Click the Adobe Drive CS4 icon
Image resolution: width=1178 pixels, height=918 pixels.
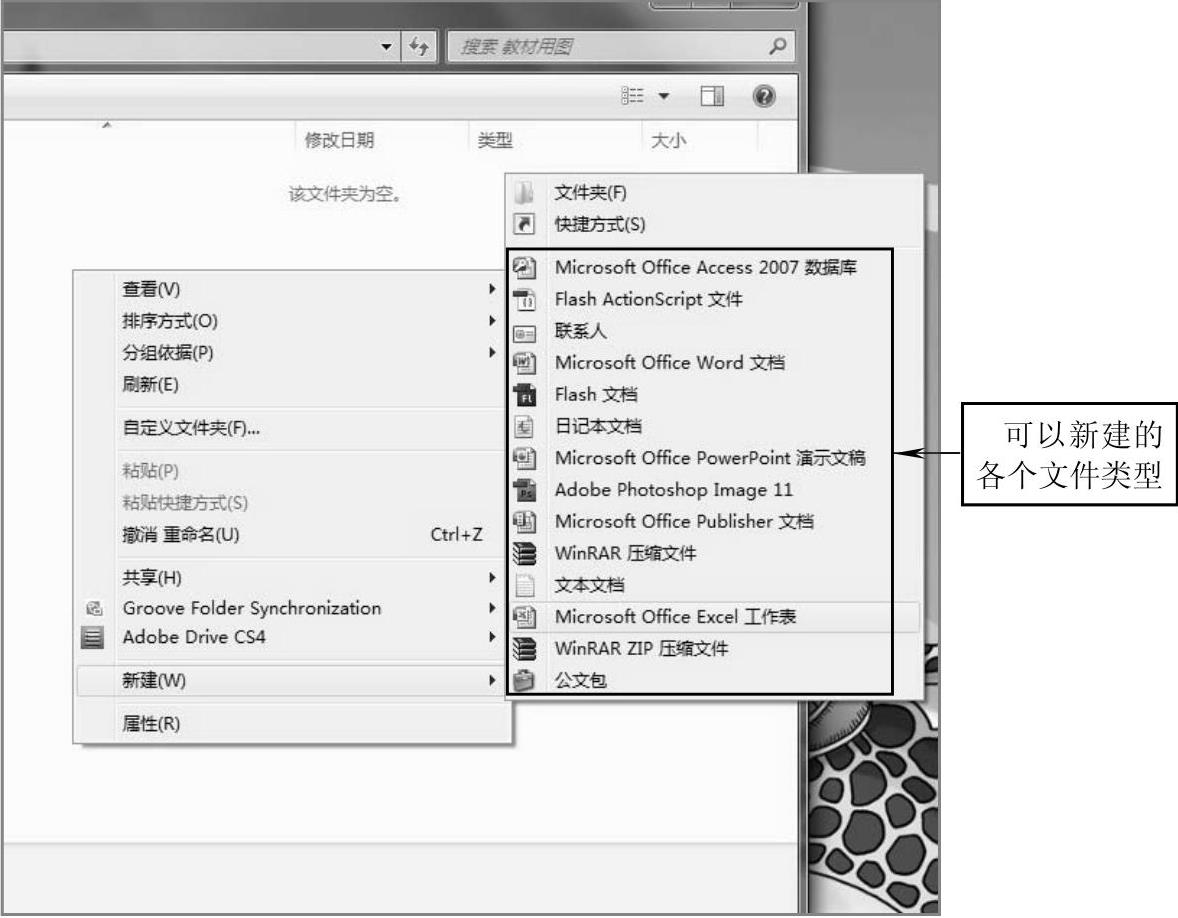(92, 637)
